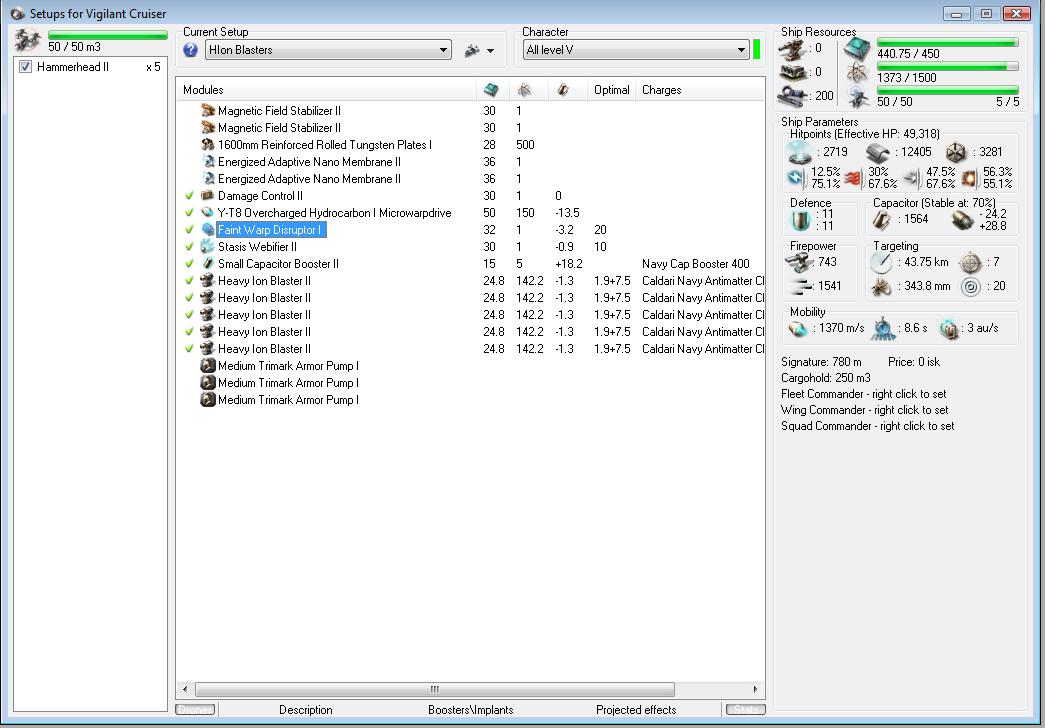Switch to the Boosters\Implants tab
This screenshot has height=728, width=1045.
[471, 710]
